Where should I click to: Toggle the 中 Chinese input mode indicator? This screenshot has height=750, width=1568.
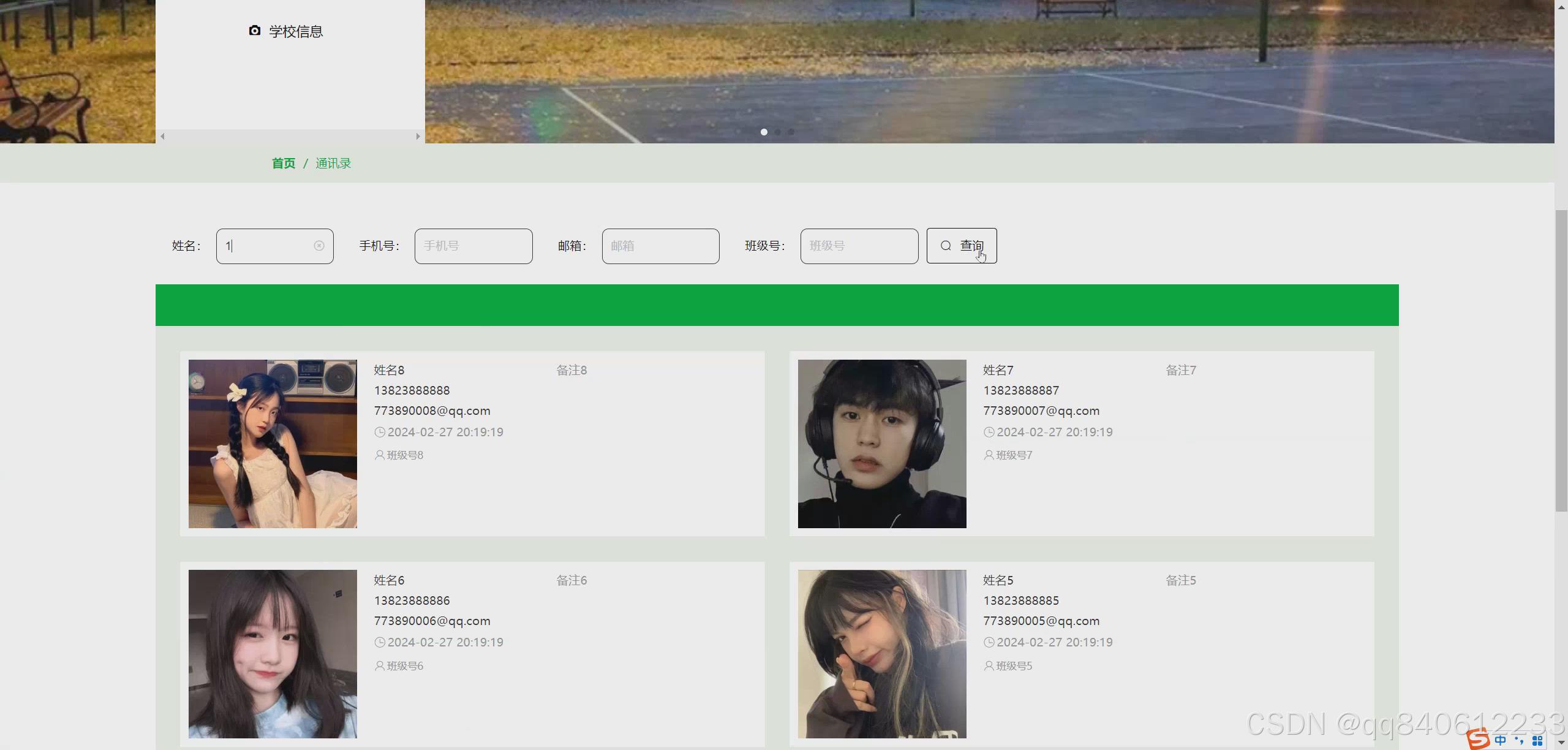tap(1500, 740)
